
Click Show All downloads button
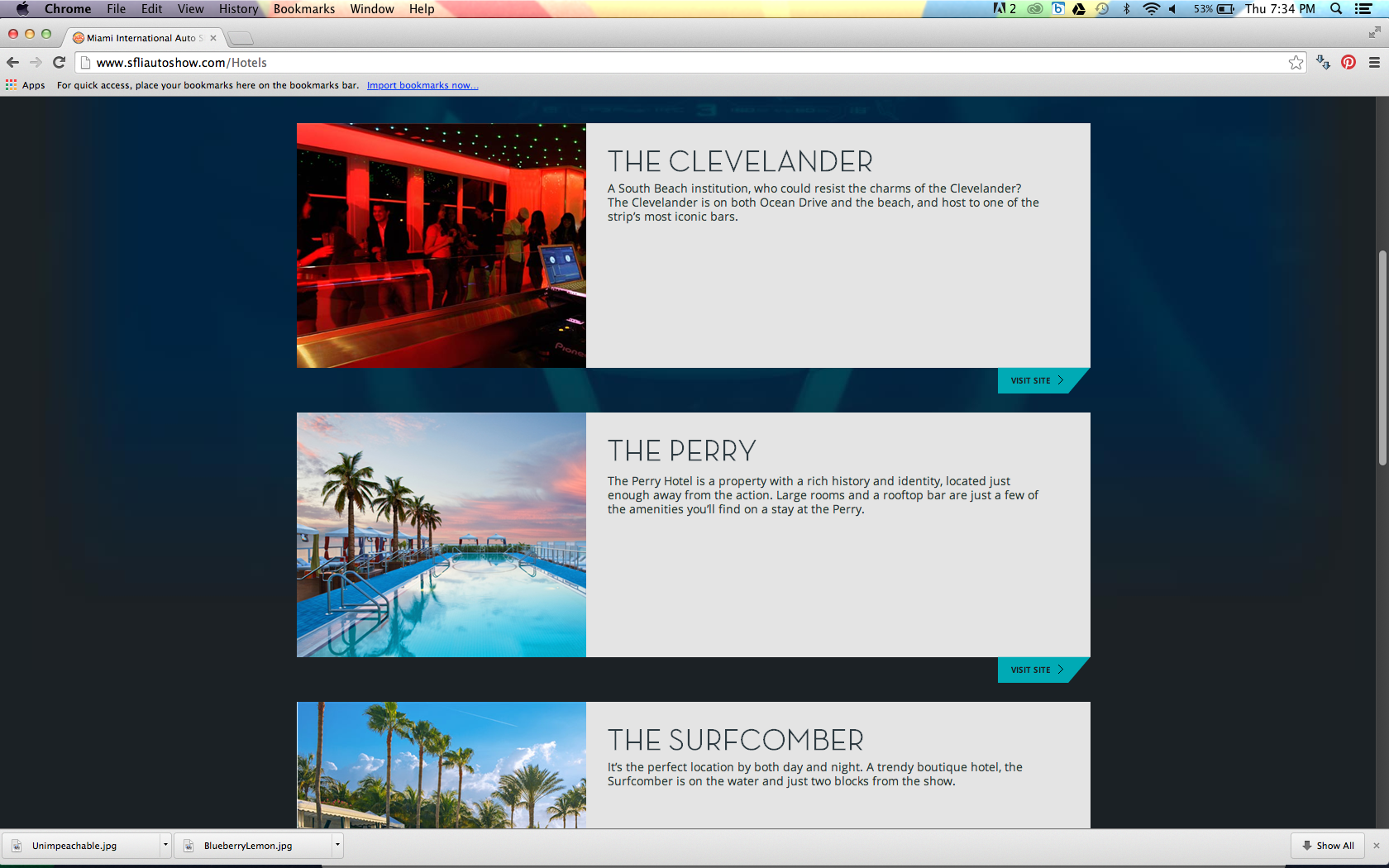pyautogui.click(x=1328, y=846)
